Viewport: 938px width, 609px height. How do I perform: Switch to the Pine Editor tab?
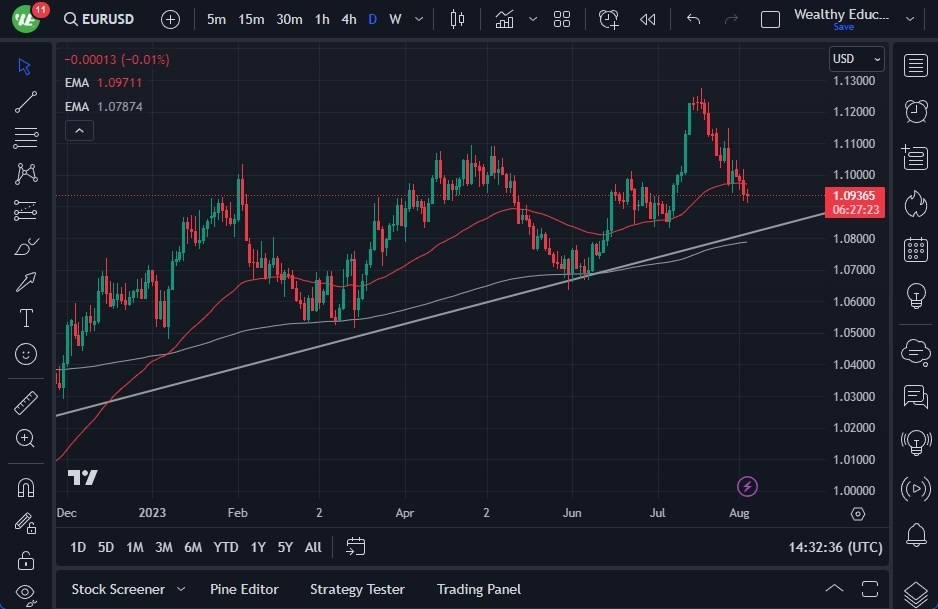tap(244, 589)
